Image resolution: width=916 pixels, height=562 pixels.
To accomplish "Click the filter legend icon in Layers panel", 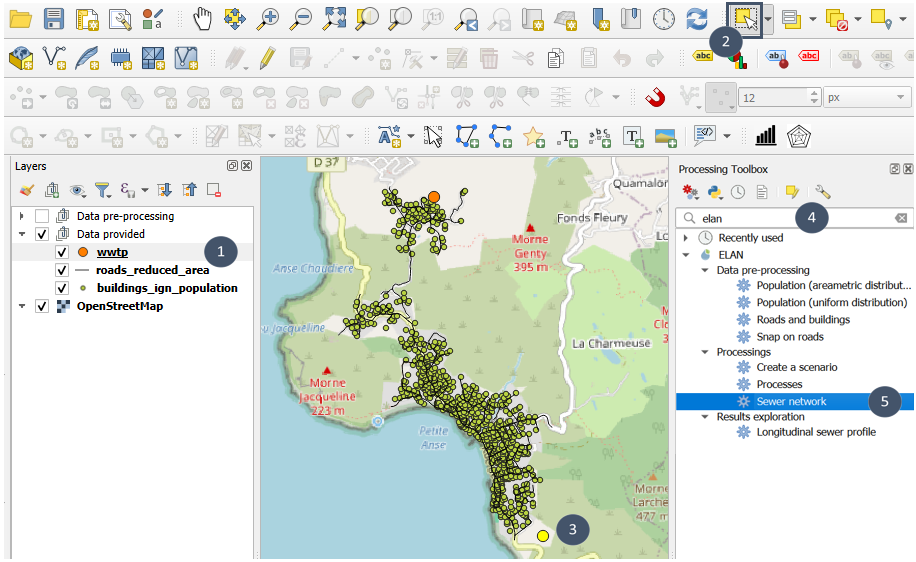I will 102,189.
